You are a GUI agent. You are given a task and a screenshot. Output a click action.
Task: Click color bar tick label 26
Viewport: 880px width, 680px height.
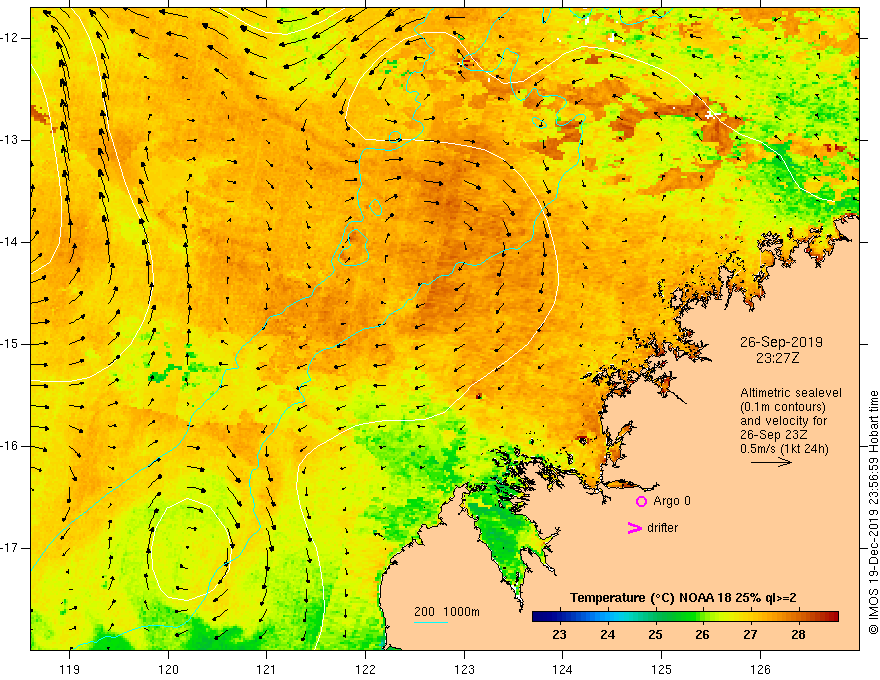(x=702, y=635)
